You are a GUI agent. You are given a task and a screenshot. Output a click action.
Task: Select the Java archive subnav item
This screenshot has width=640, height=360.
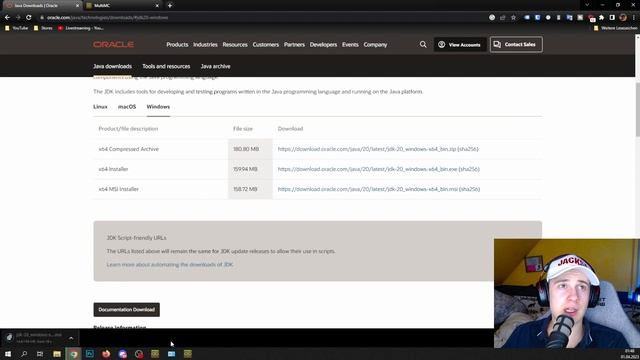216,66
